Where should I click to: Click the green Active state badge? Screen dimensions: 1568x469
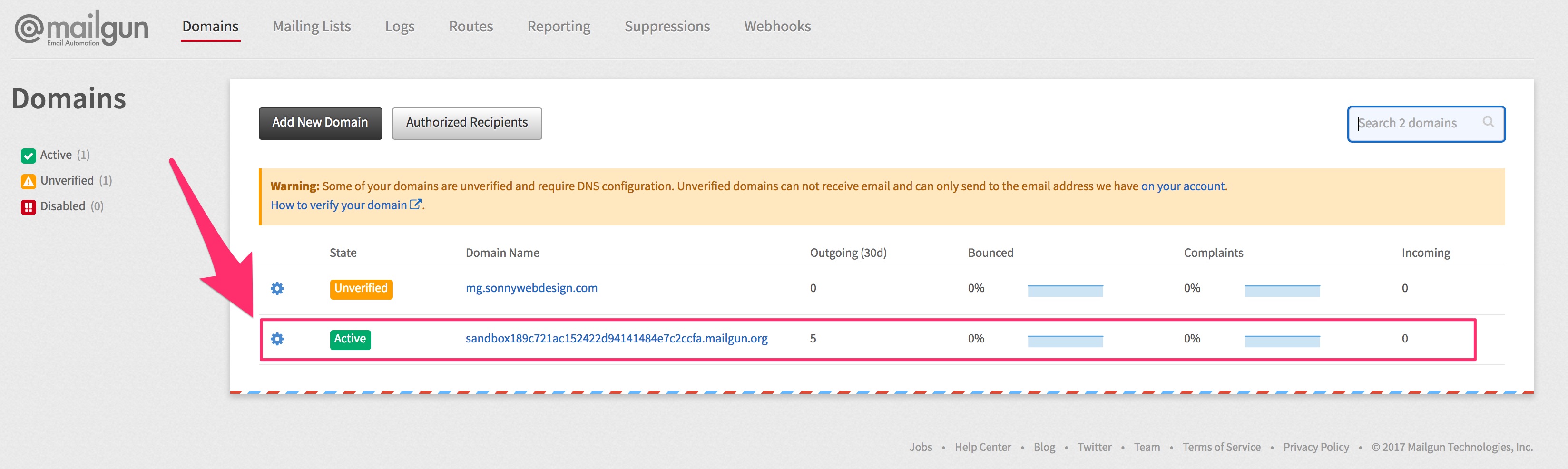[x=350, y=340]
